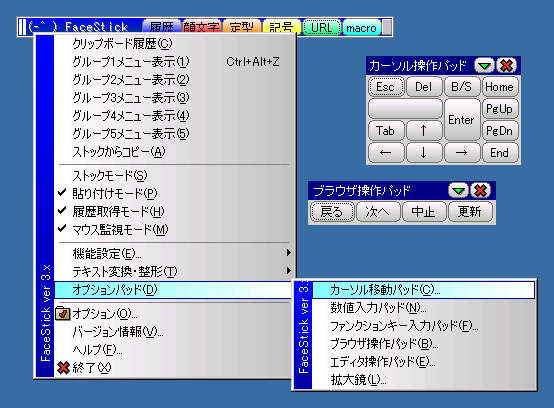Choose グループ4メニュー表示(4) menu entry
Screen dimensions: 554x408
click(x=175, y=116)
